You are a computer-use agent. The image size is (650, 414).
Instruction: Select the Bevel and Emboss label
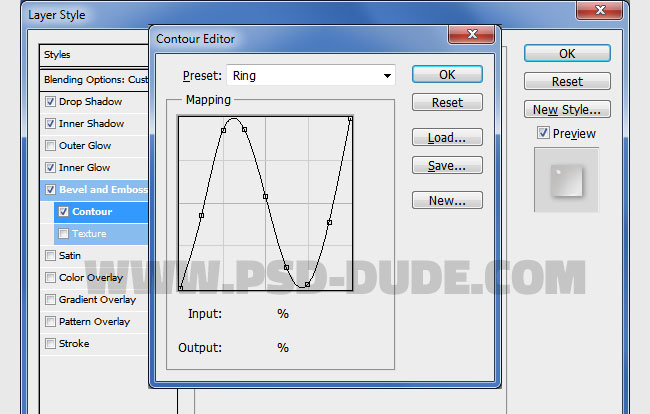103,189
